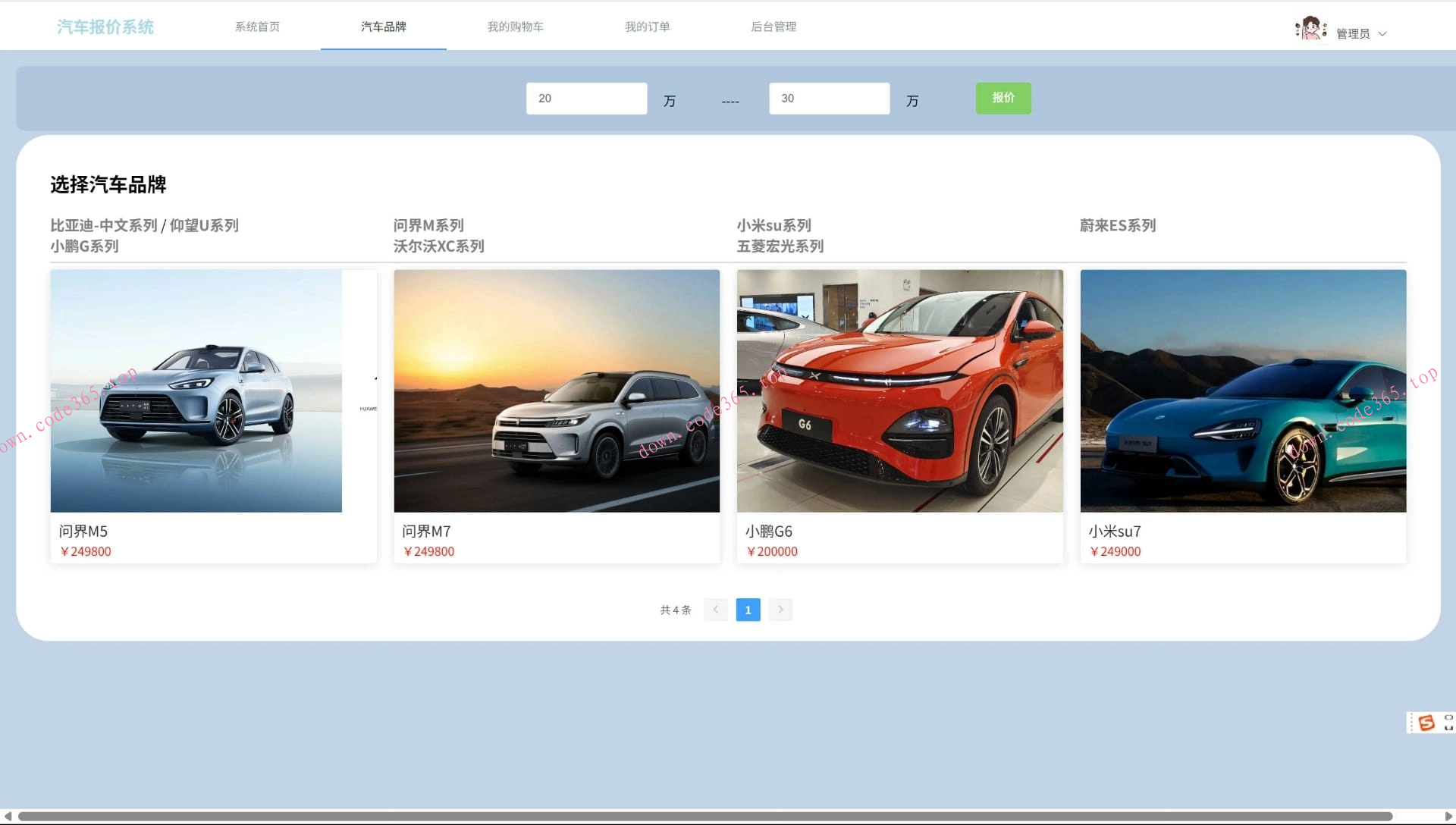Open 后台管理 menu item
Screen dimensions: 1456x825
tap(773, 27)
